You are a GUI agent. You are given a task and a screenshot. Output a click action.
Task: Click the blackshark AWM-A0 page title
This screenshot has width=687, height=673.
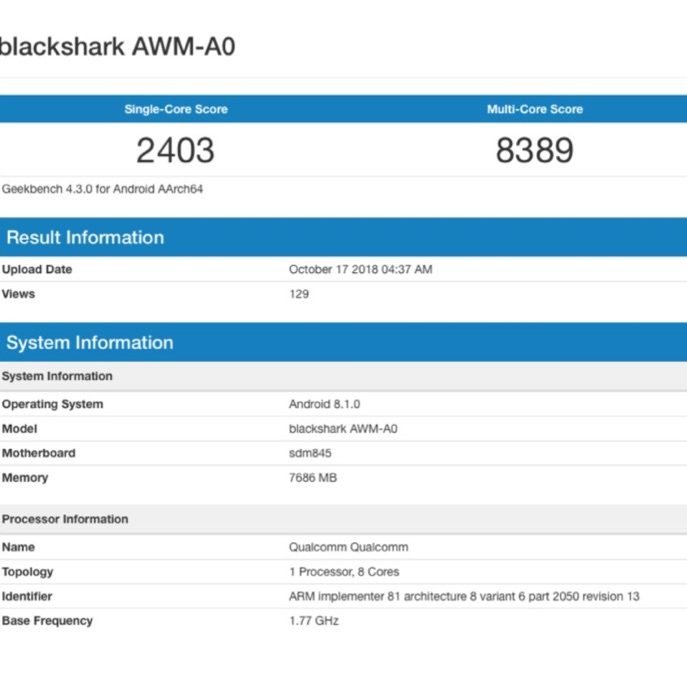[118, 46]
